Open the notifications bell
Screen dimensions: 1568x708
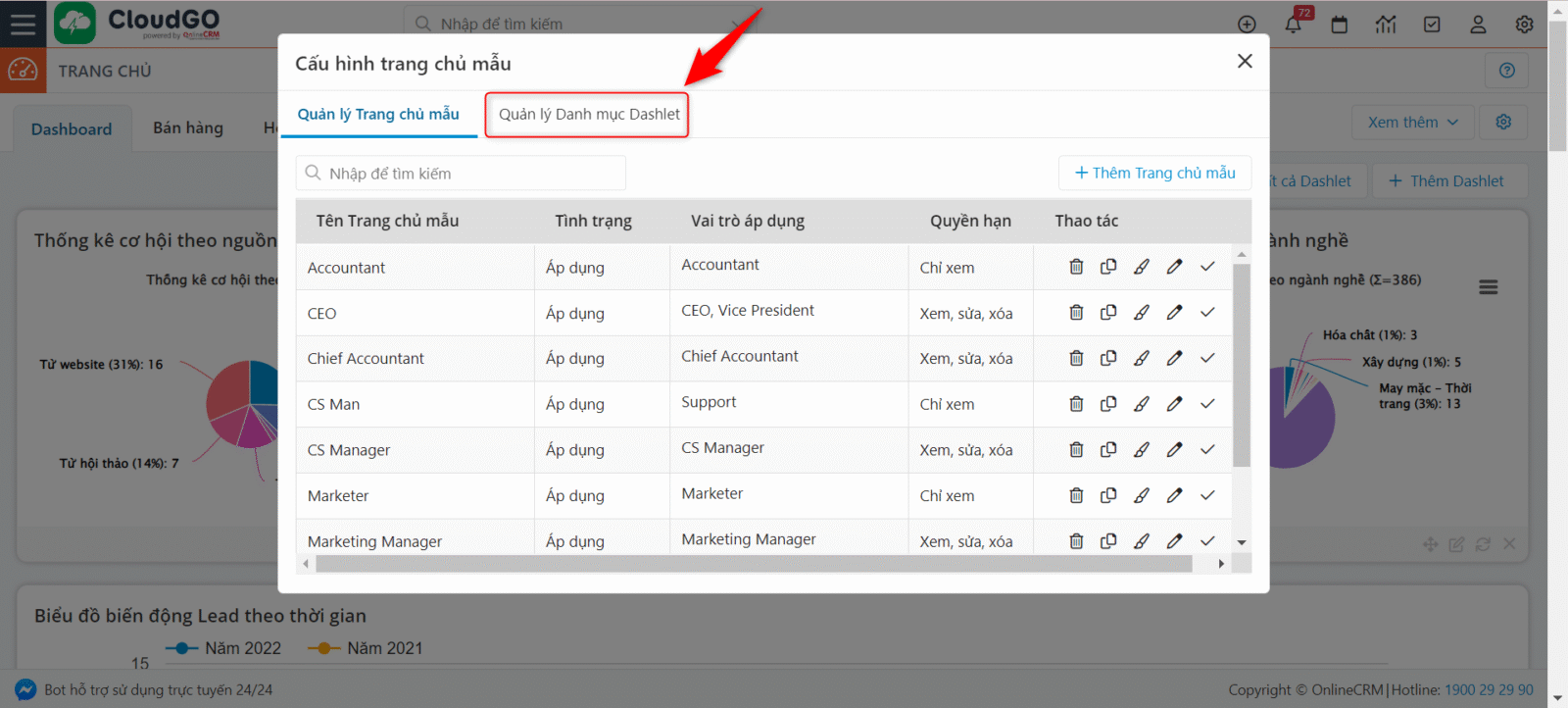coord(1294,25)
